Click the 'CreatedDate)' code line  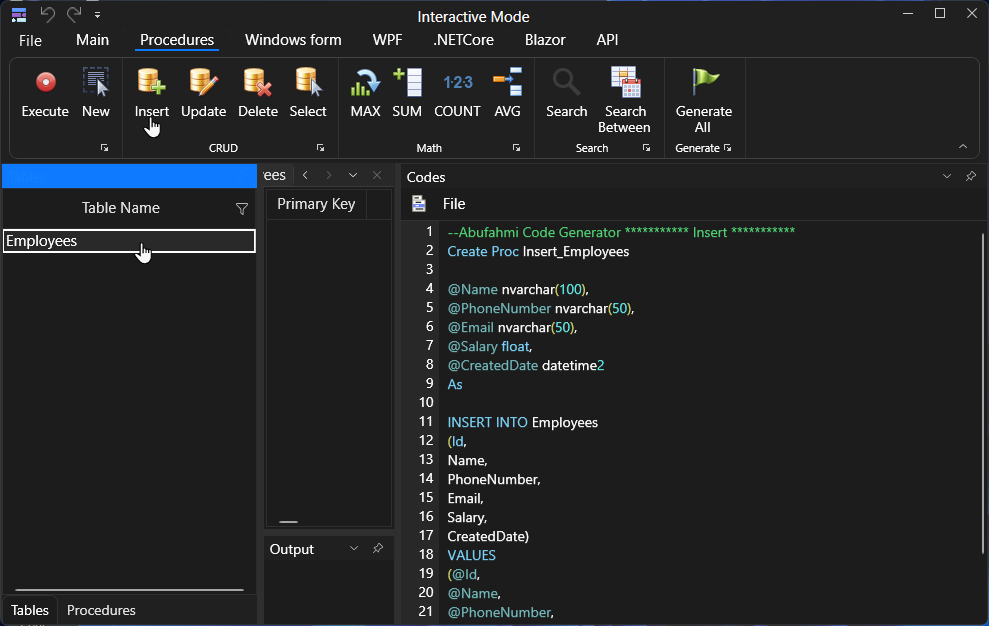[488, 536]
